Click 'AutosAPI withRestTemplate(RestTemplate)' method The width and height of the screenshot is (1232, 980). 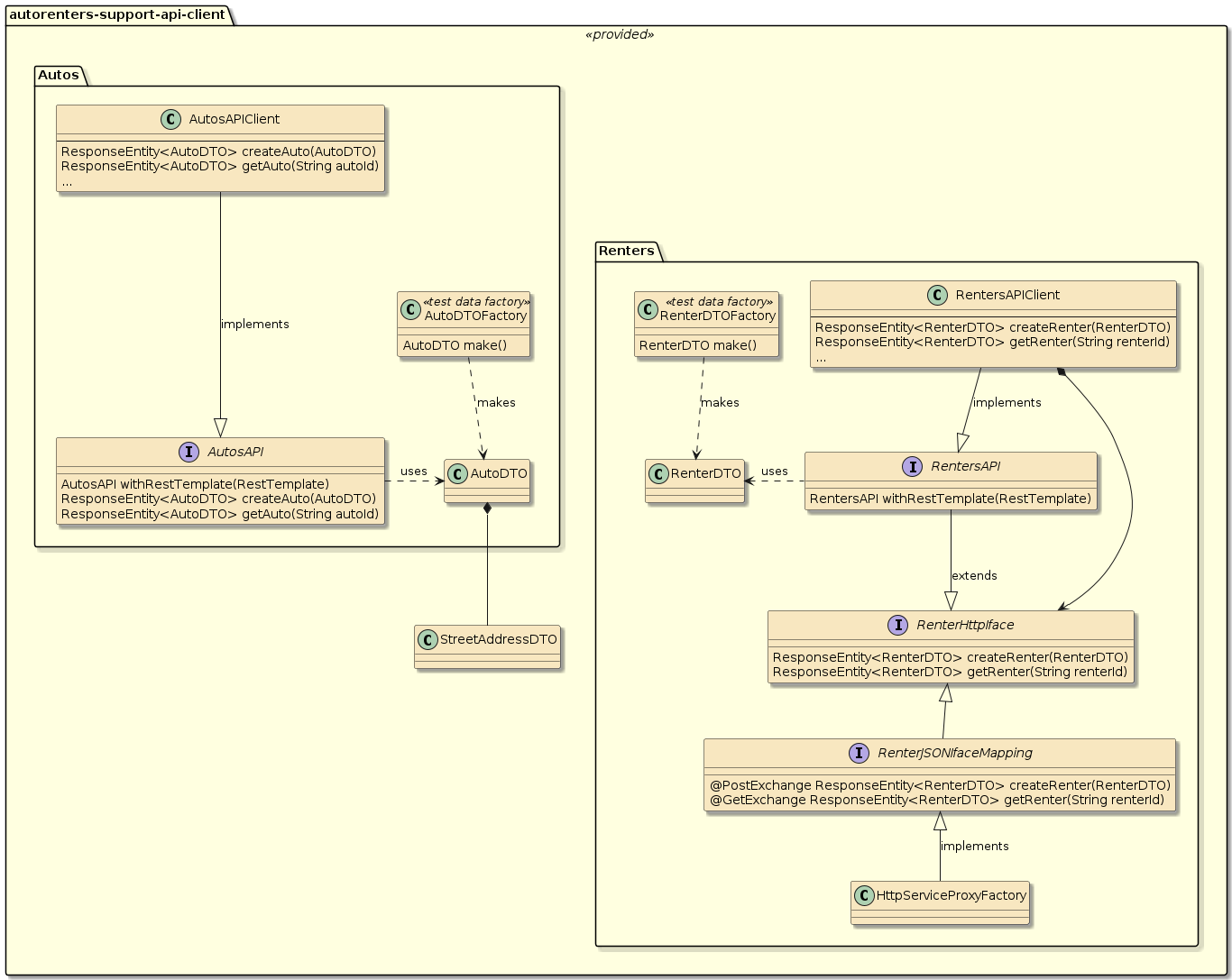click(196, 484)
